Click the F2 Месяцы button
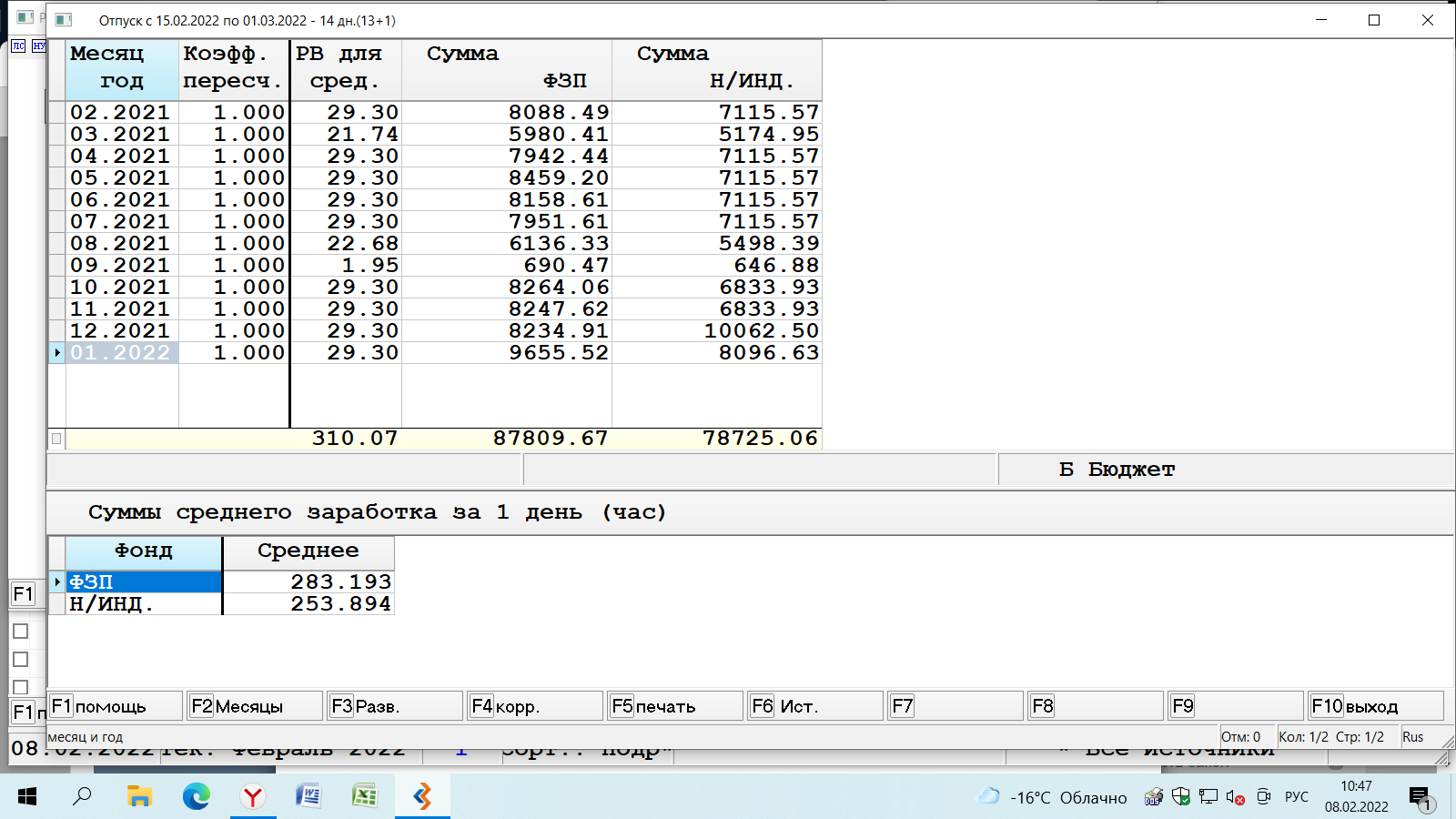The width and height of the screenshot is (1456, 819). coord(255,706)
